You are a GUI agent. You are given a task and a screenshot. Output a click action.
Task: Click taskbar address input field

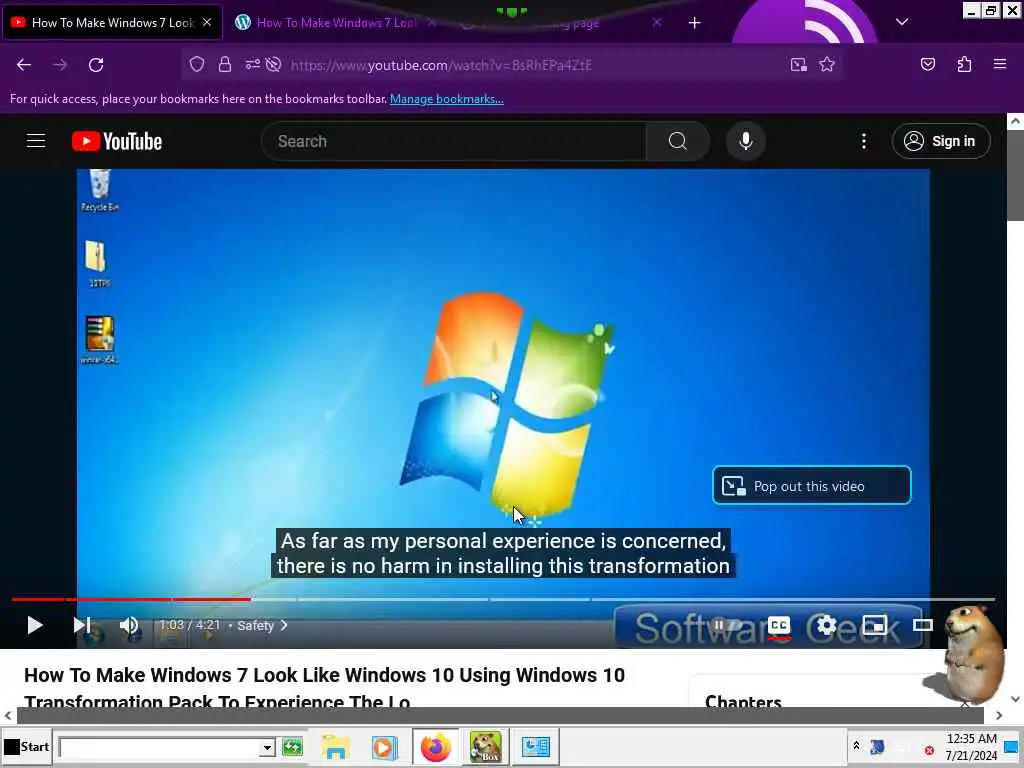click(159, 747)
